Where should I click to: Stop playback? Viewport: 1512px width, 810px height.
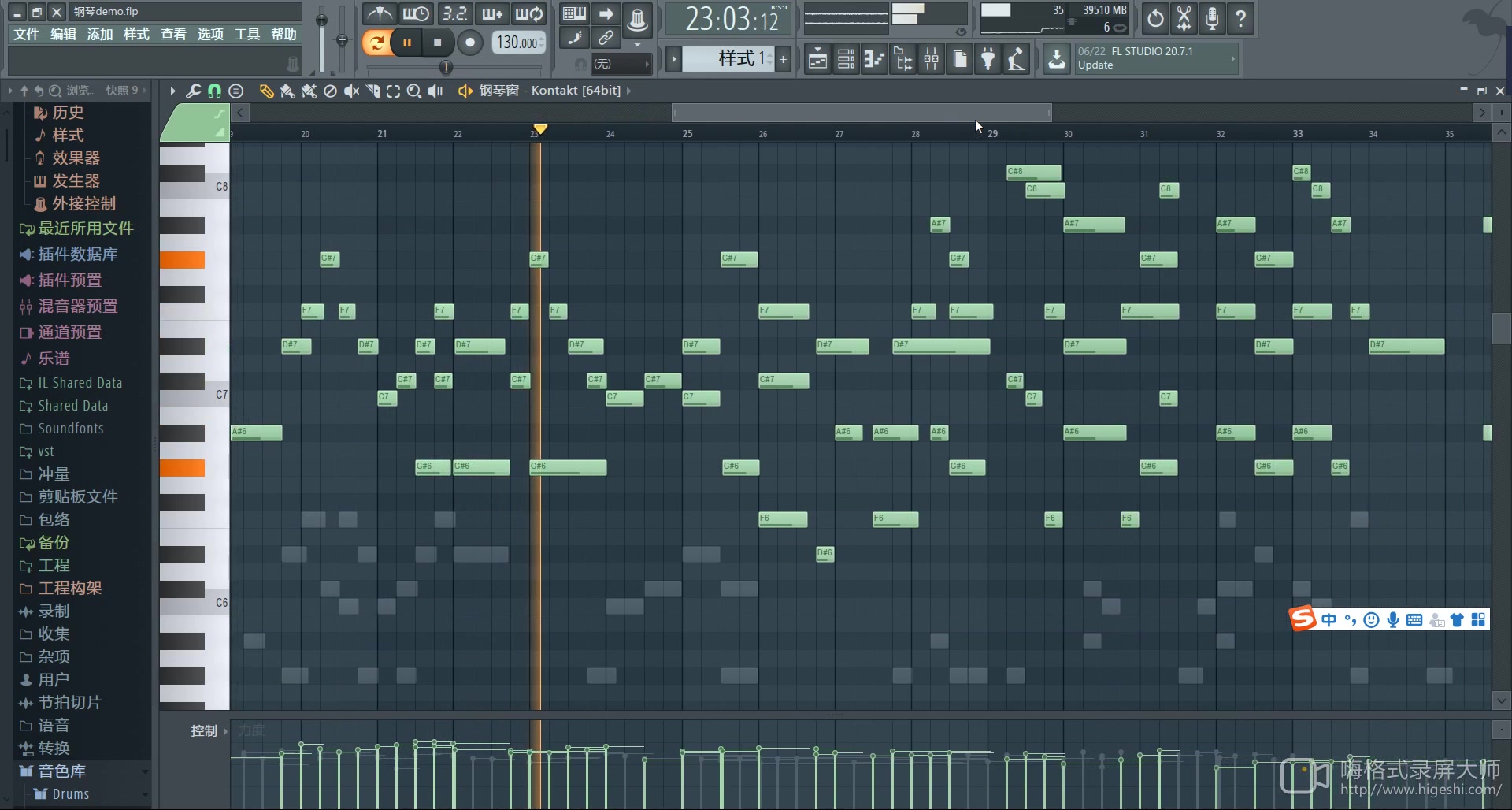tap(438, 43)
